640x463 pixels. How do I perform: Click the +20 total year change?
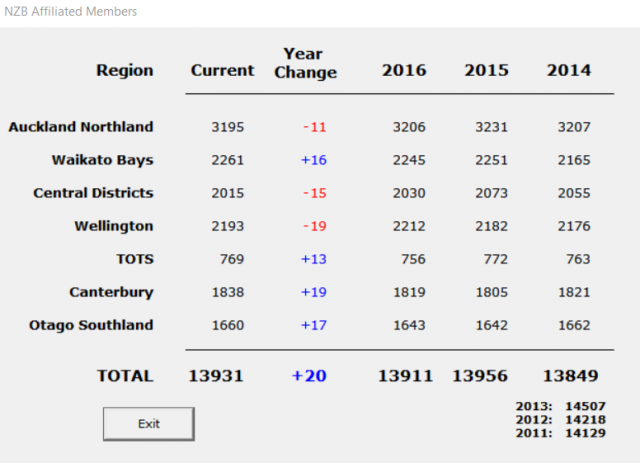309,376
